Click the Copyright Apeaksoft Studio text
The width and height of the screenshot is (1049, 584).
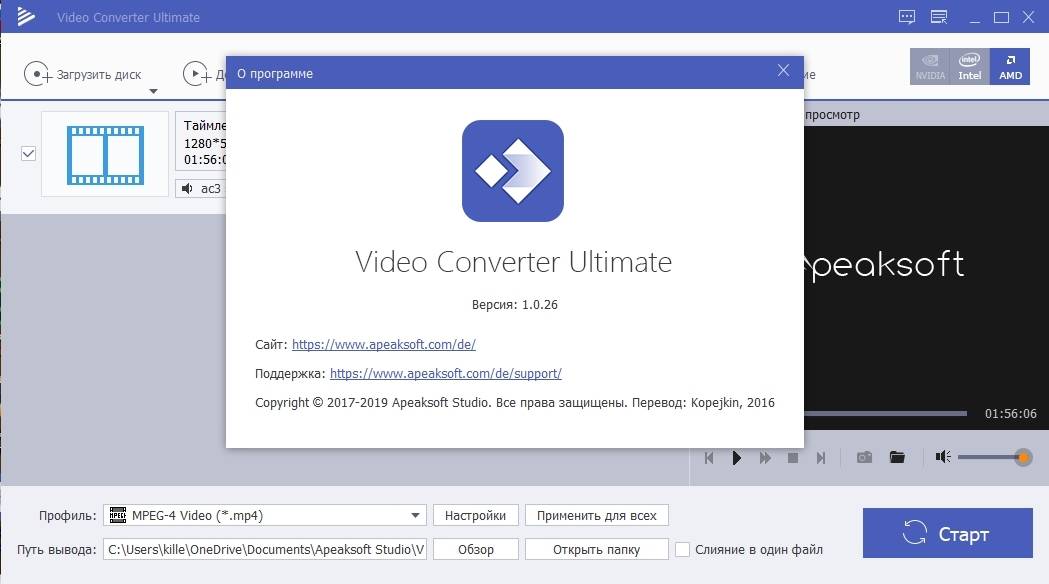point(514,403)
